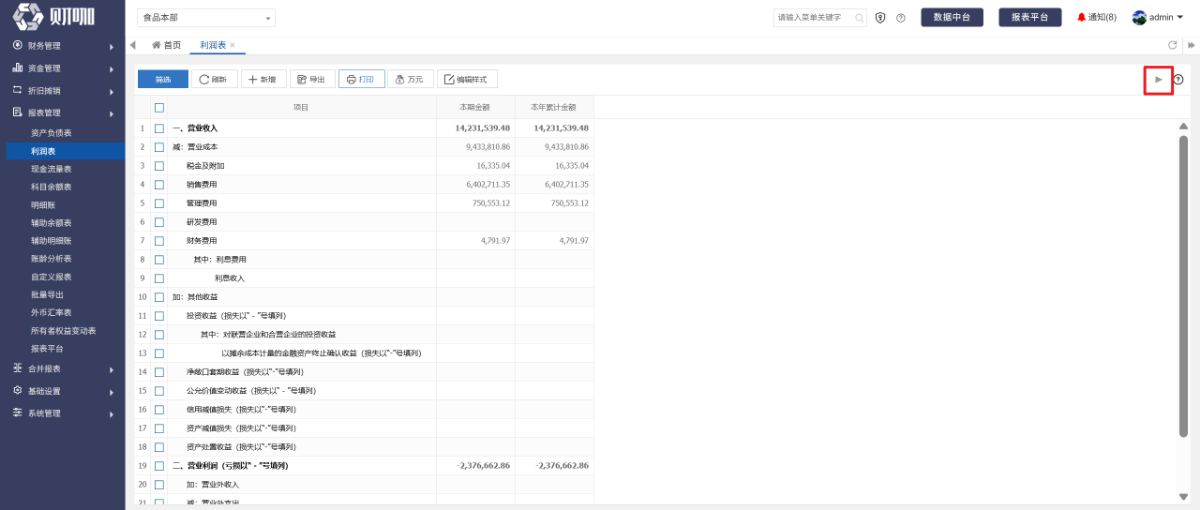This screenshot has width=1200, height=510.
Task: Click the 折旧摊销 sidebar icon
Action: (x=18, y=90)
